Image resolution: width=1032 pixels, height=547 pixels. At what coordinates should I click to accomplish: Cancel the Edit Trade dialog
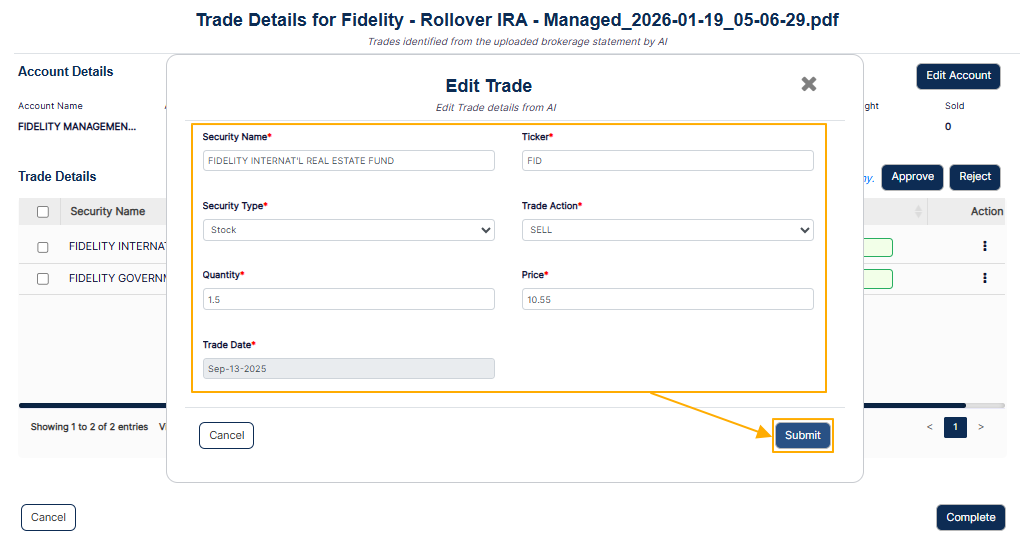[226, 435]
